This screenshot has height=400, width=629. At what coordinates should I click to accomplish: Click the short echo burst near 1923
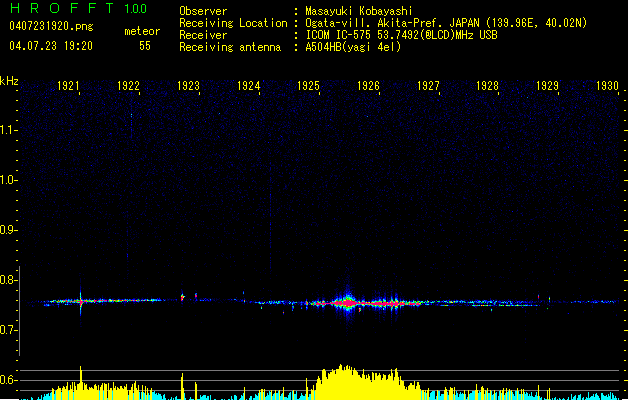pyautogui.click(x=183, y=297)
